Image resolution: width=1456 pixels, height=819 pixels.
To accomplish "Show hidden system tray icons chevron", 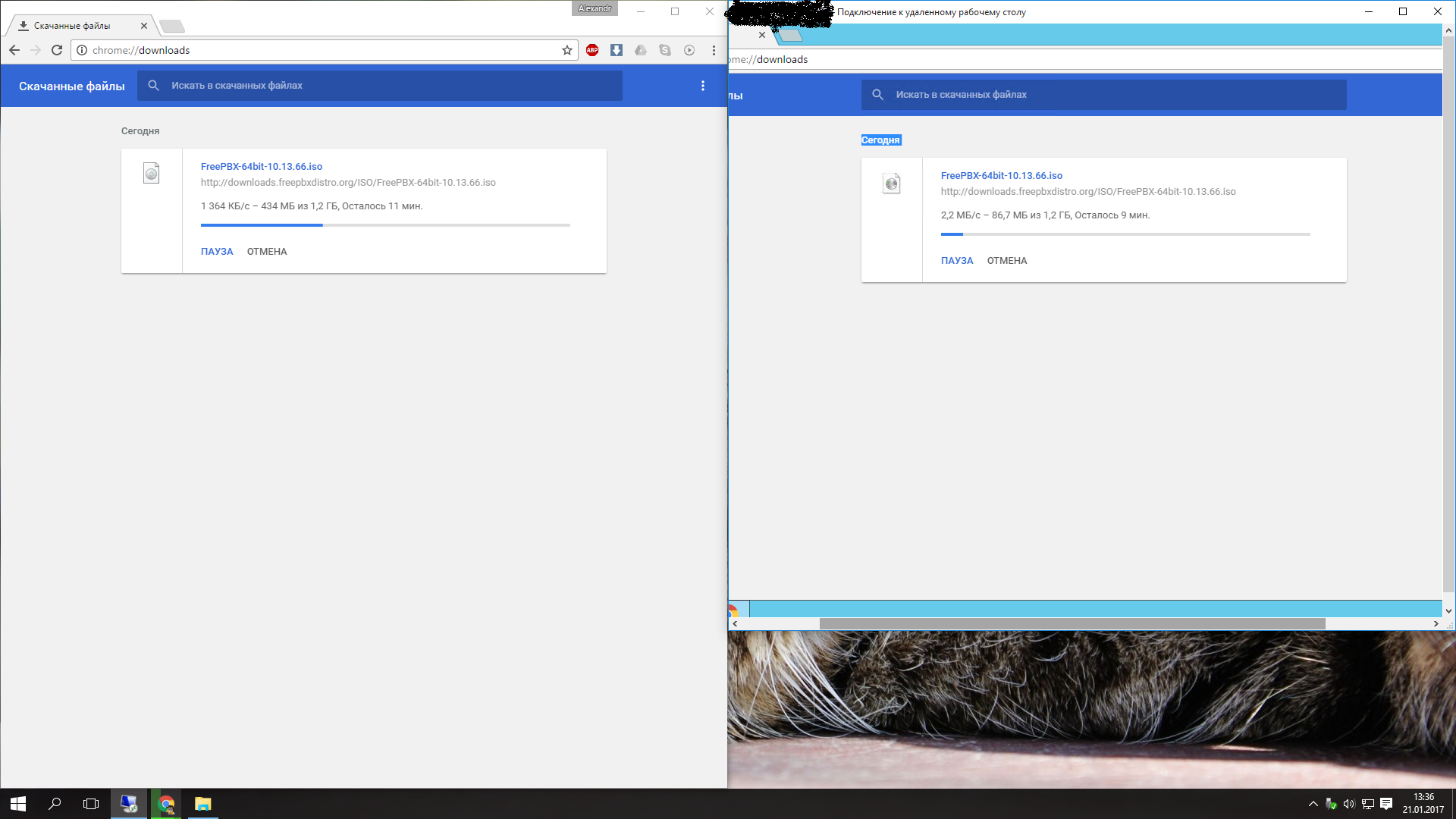I will click(x=1313, y=804).
